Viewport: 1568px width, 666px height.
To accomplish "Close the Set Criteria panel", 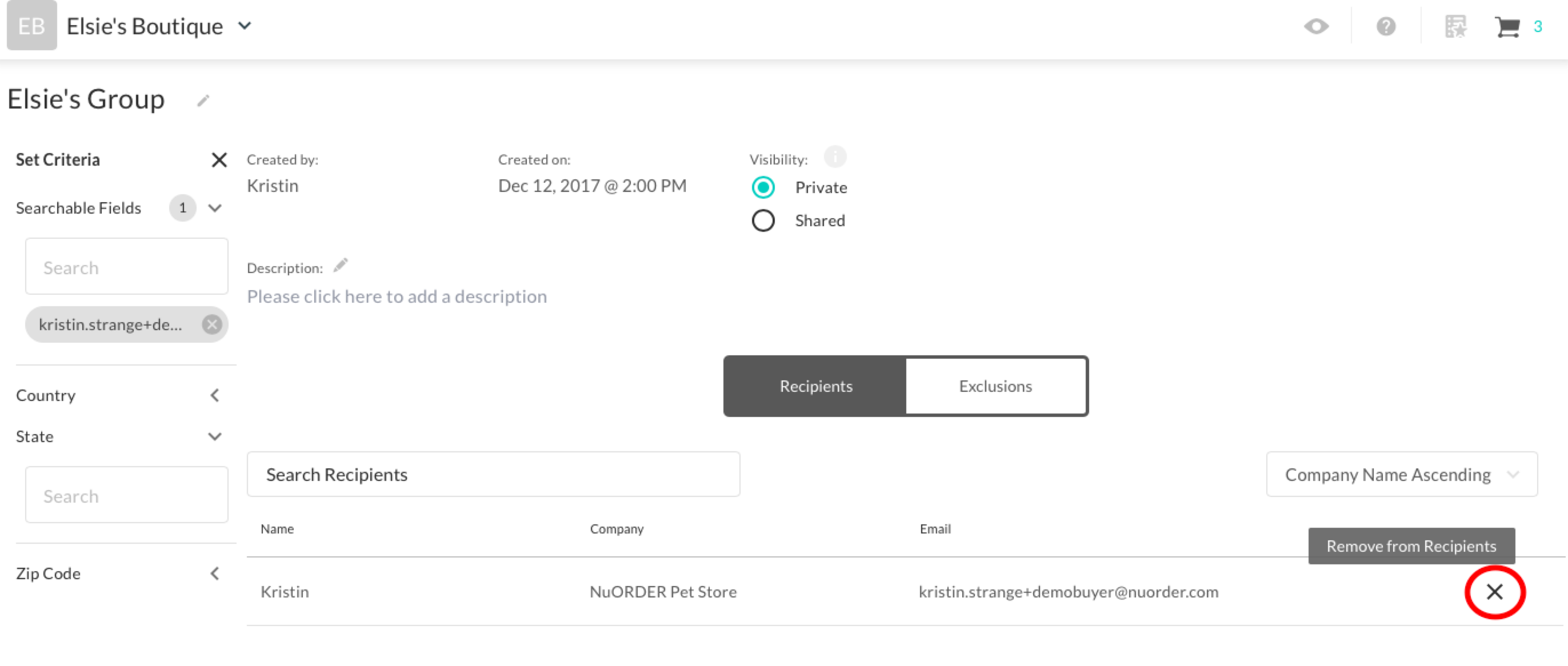I will pyautogui.click(x=219, y=160).
